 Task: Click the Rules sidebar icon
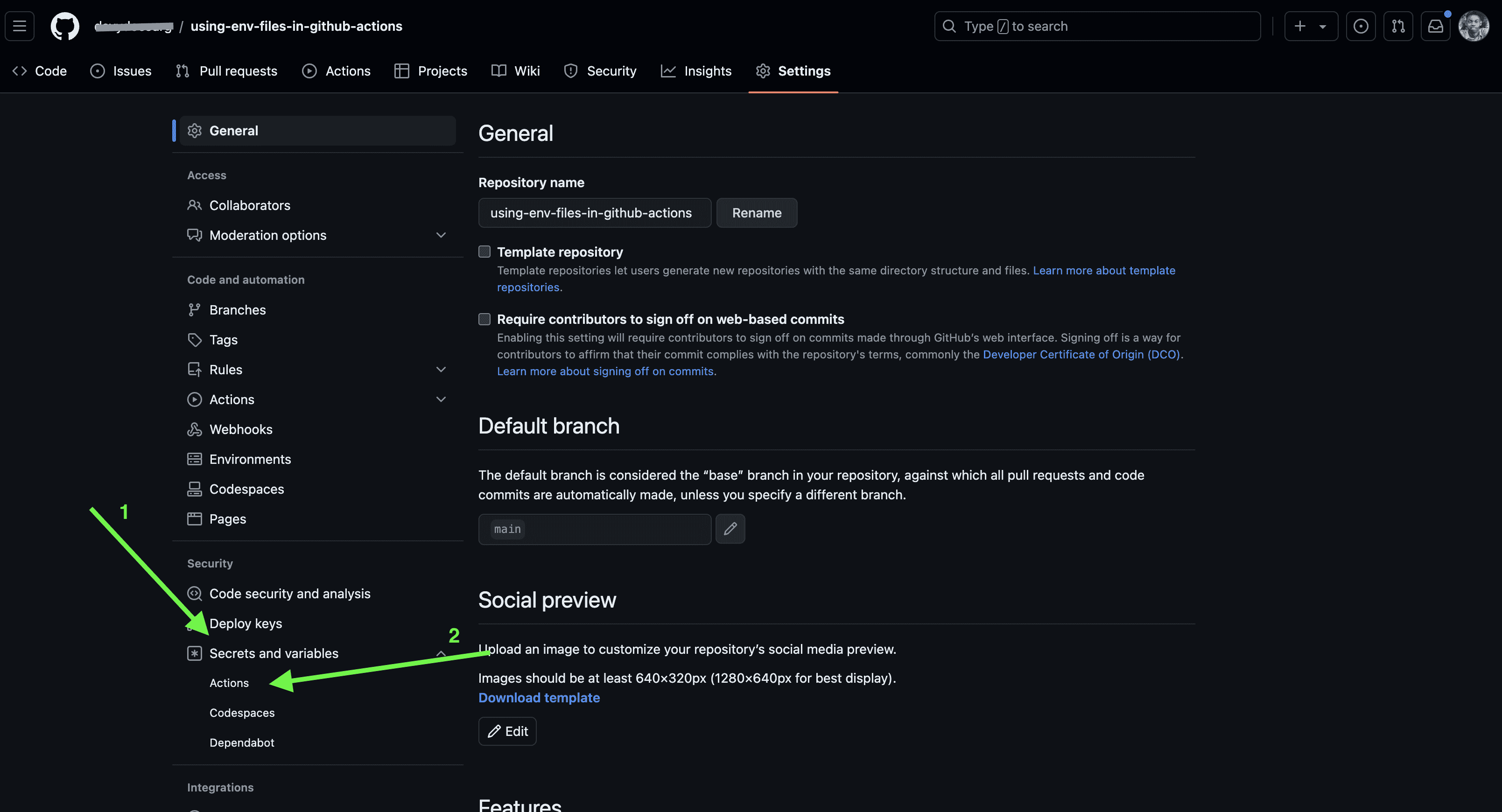pyautogui.click(x=194, y=370)
